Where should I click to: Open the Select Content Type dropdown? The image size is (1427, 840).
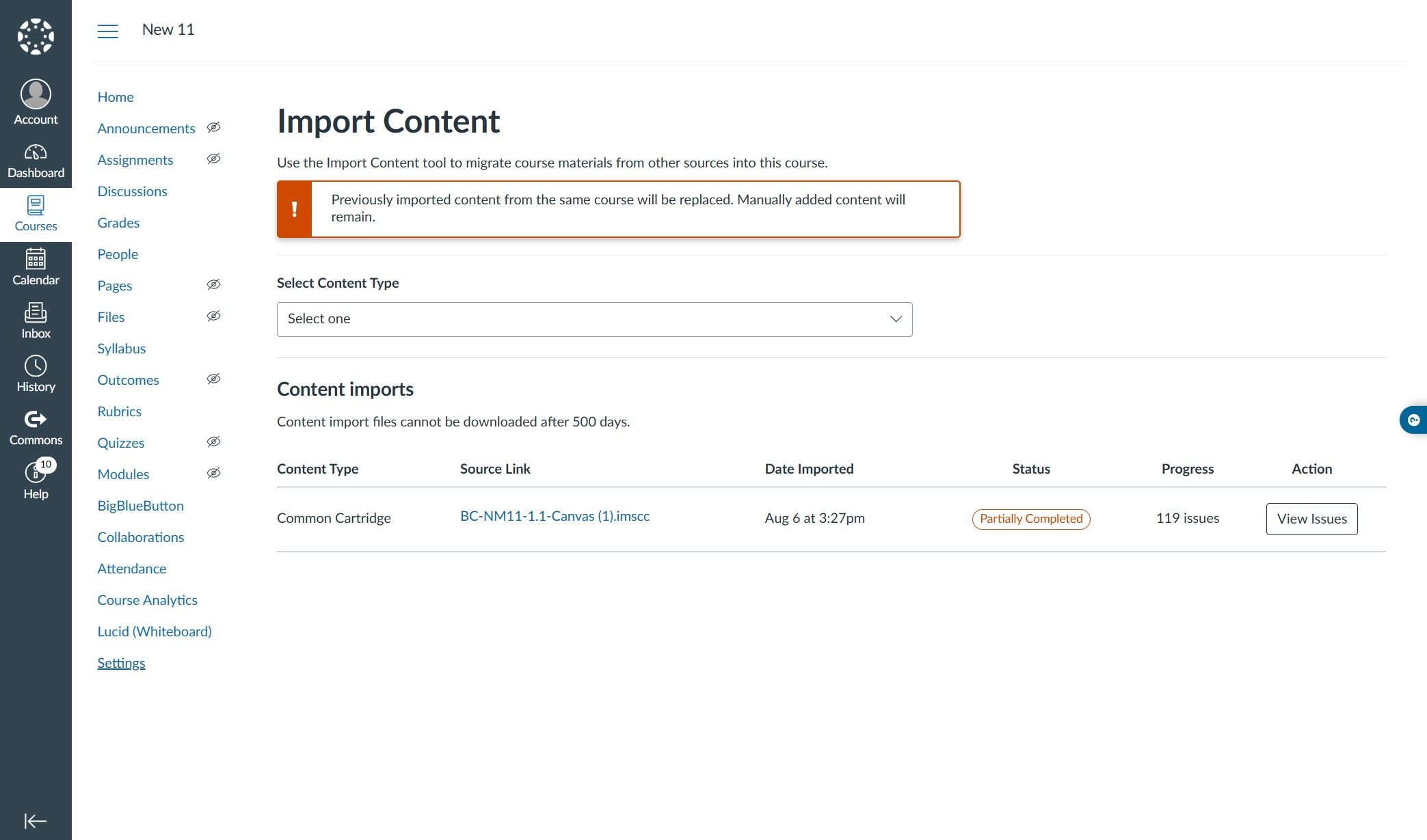tap(594, 319)
